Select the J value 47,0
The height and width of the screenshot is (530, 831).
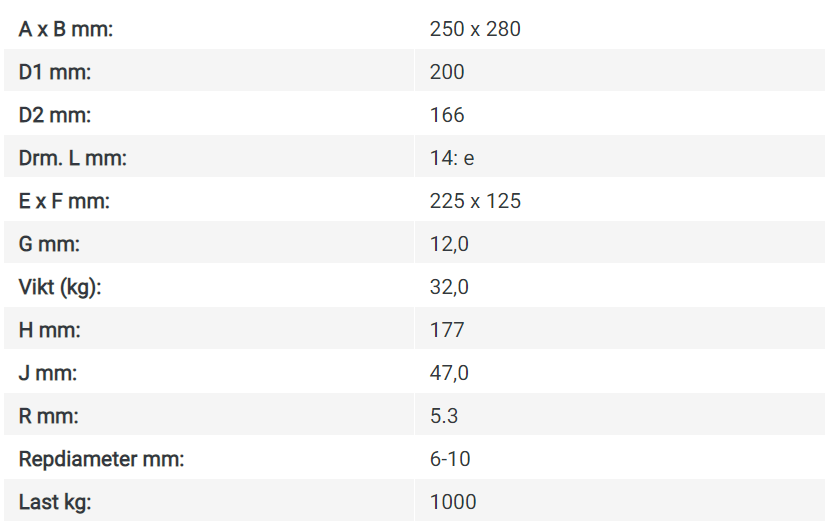click(x=449, y=373)
